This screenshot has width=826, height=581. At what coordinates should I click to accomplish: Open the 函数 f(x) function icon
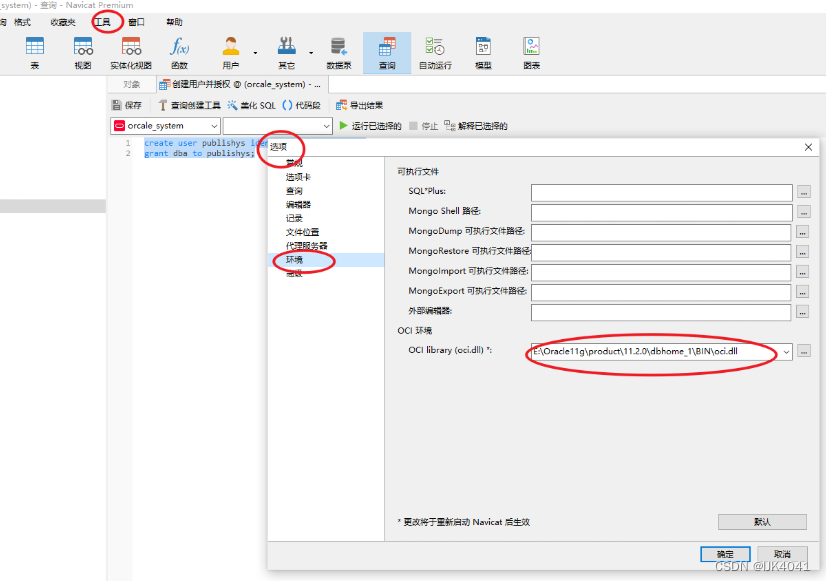click(179, 53)
